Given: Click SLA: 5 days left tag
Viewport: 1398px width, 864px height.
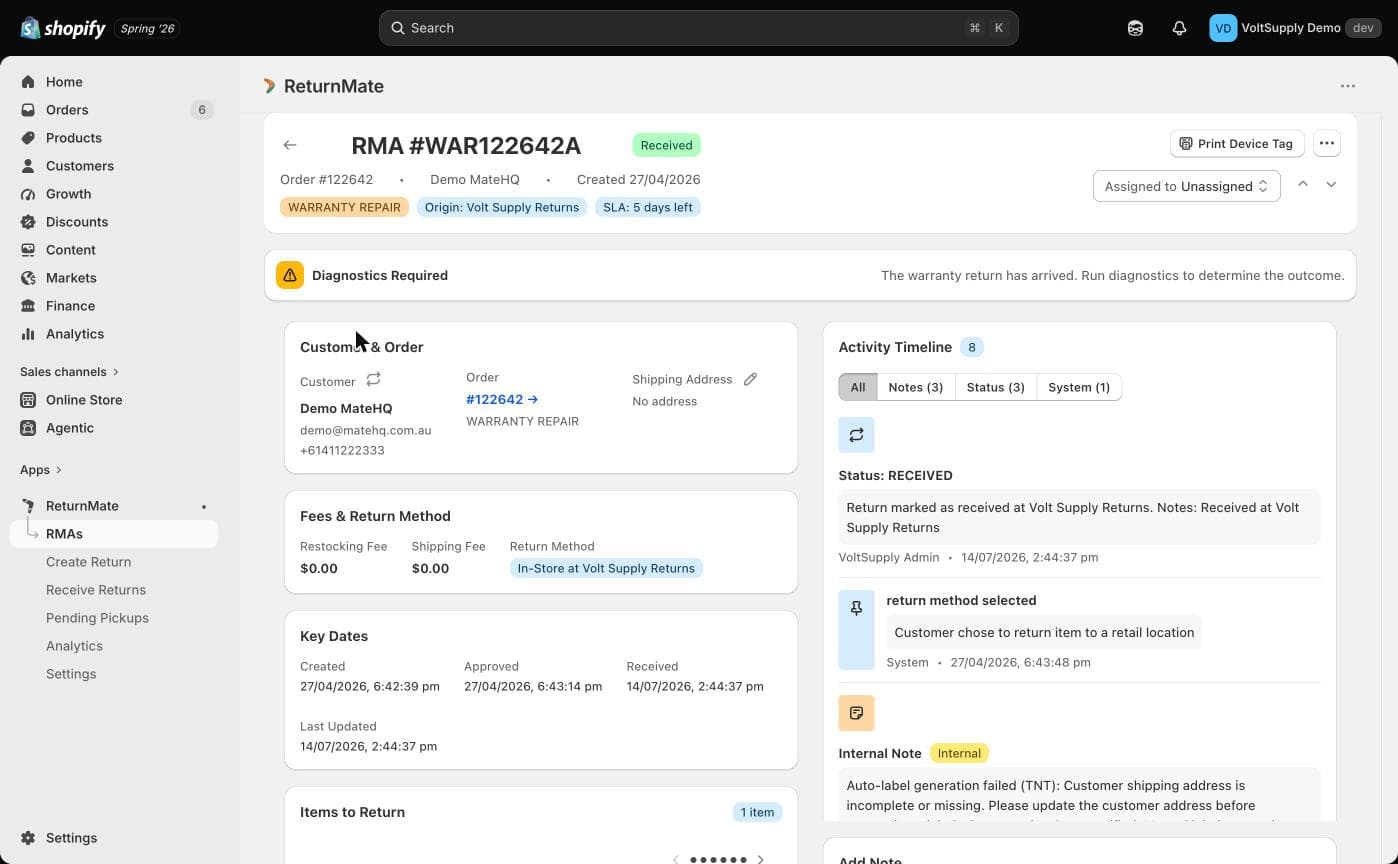Looking at the screenshot, I should tap(648, 207).
